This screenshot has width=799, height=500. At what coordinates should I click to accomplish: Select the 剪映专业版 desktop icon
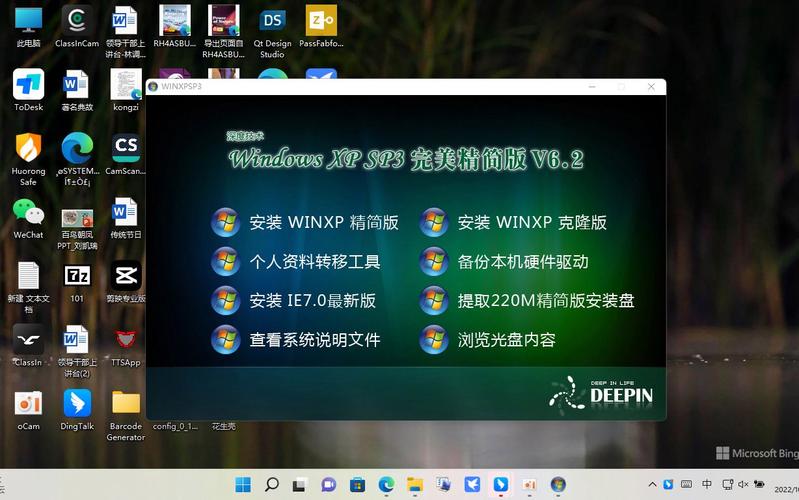click(126, 282)
